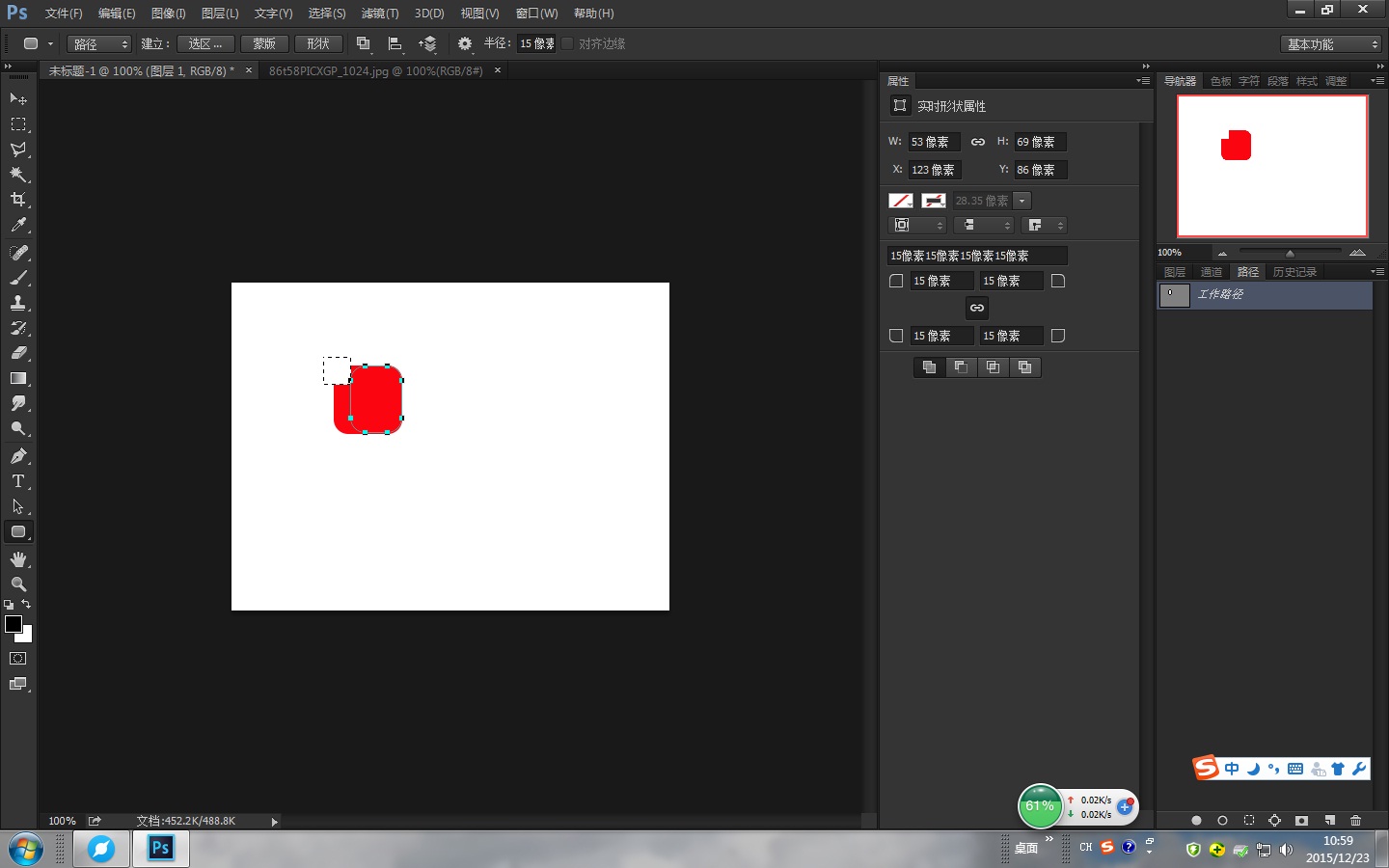The image size is (1389, 868).
Task: Open the stroke line join dropdown
Action: (x=1044, y=225)
